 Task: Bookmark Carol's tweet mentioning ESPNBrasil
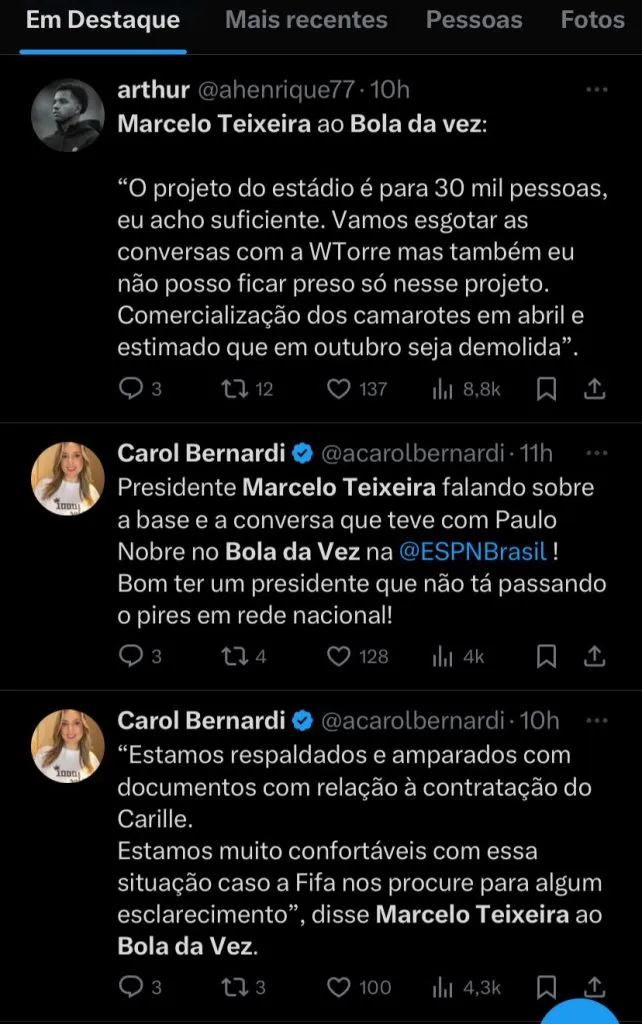546,656
